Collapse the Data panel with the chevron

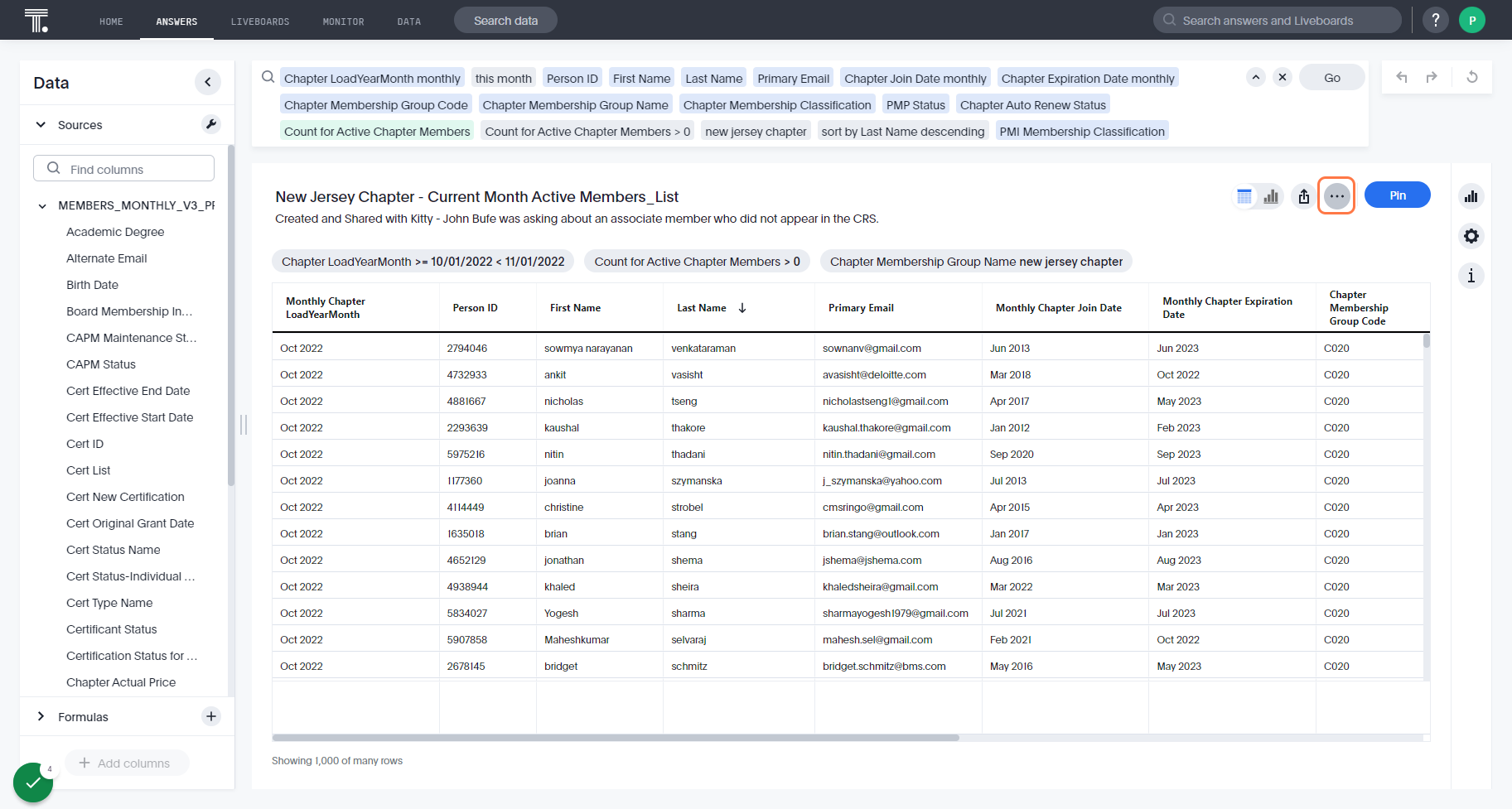point(208,82)
